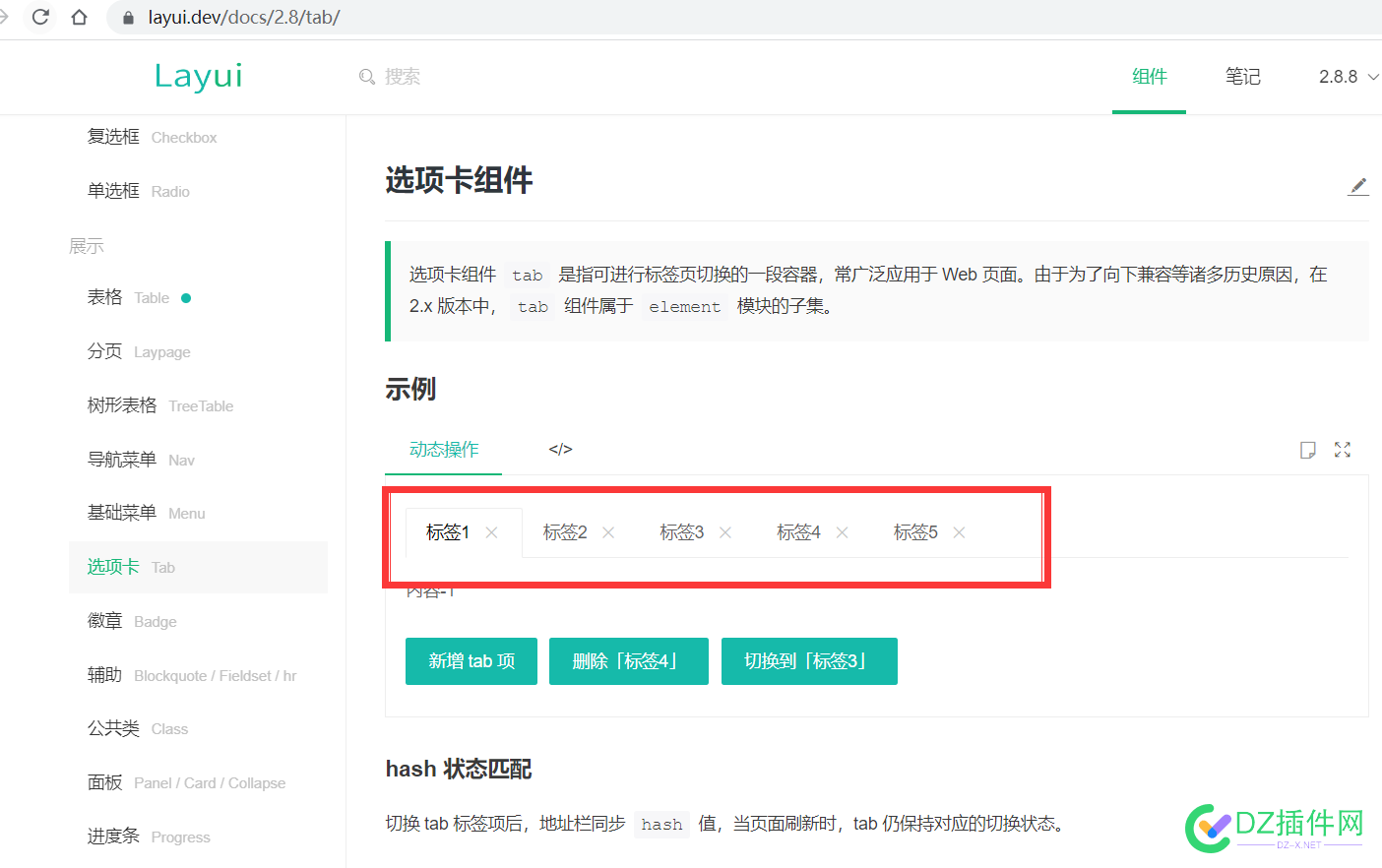Screen dimensions: 1382x868
Task: Select the 标签1 tab
Action: pyautogui.click(x=448, y=532)
